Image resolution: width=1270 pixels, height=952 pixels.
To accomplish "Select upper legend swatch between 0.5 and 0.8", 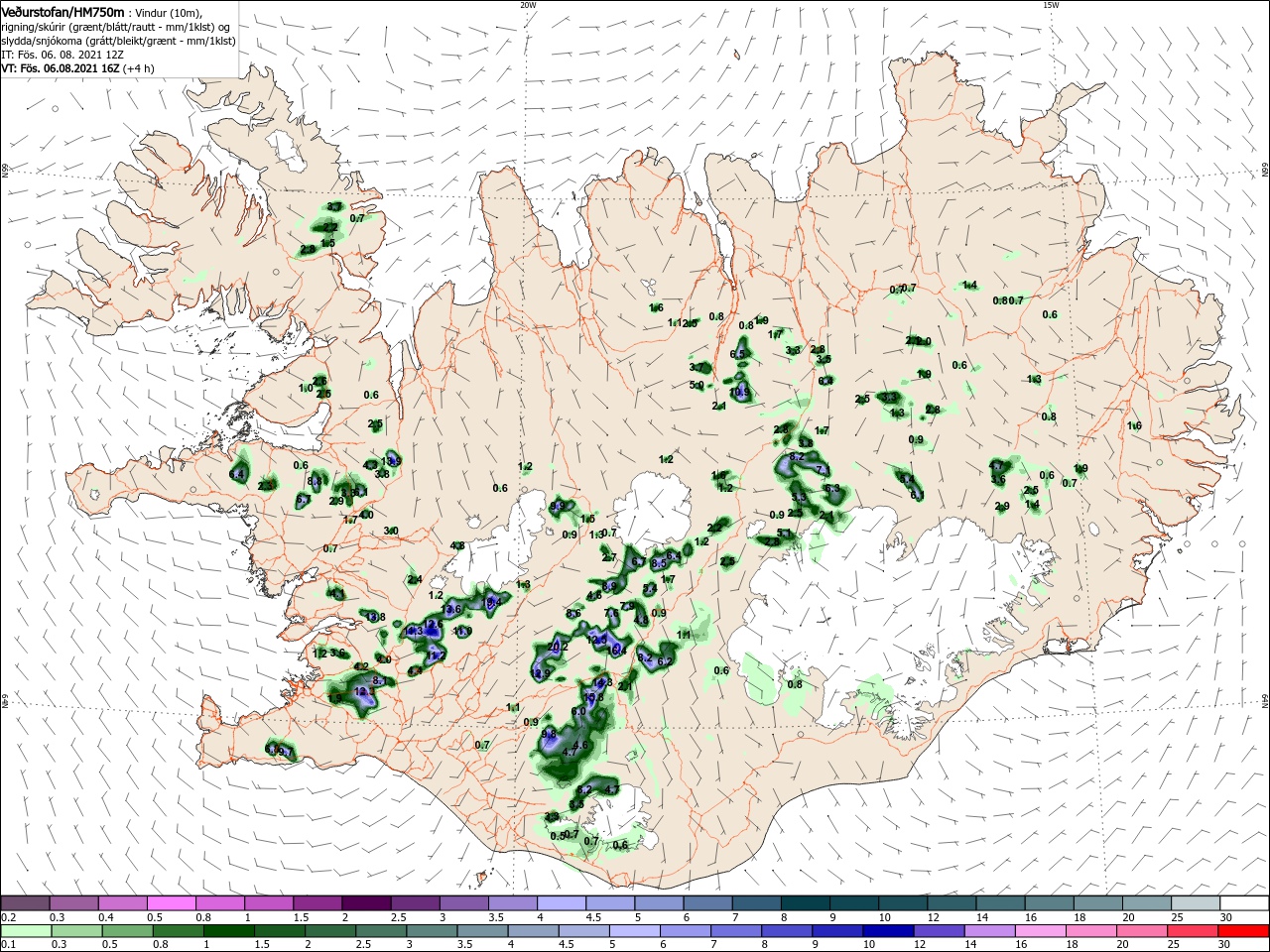I will pos(171,902).
